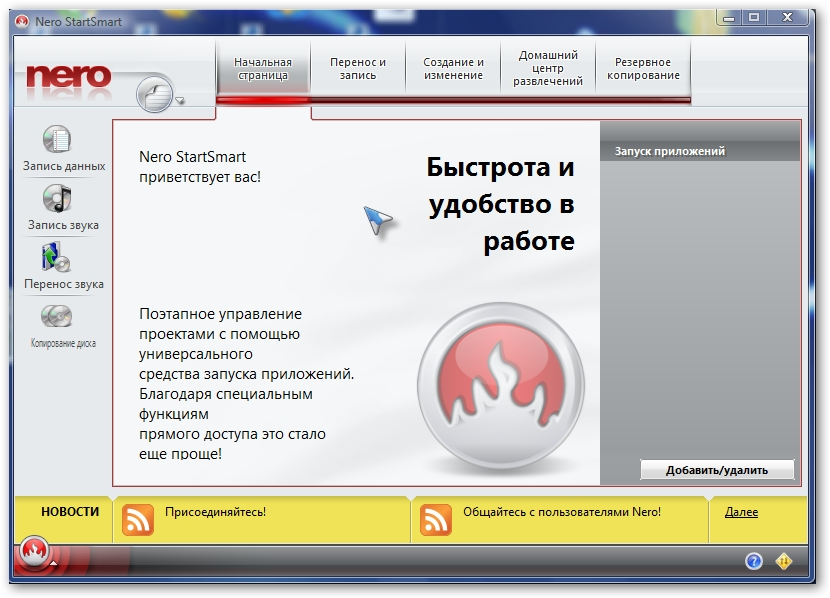This screenshot has width=830, height=598.
Task: Click the НОВОСТИ news label
Action: pos(70,512)
